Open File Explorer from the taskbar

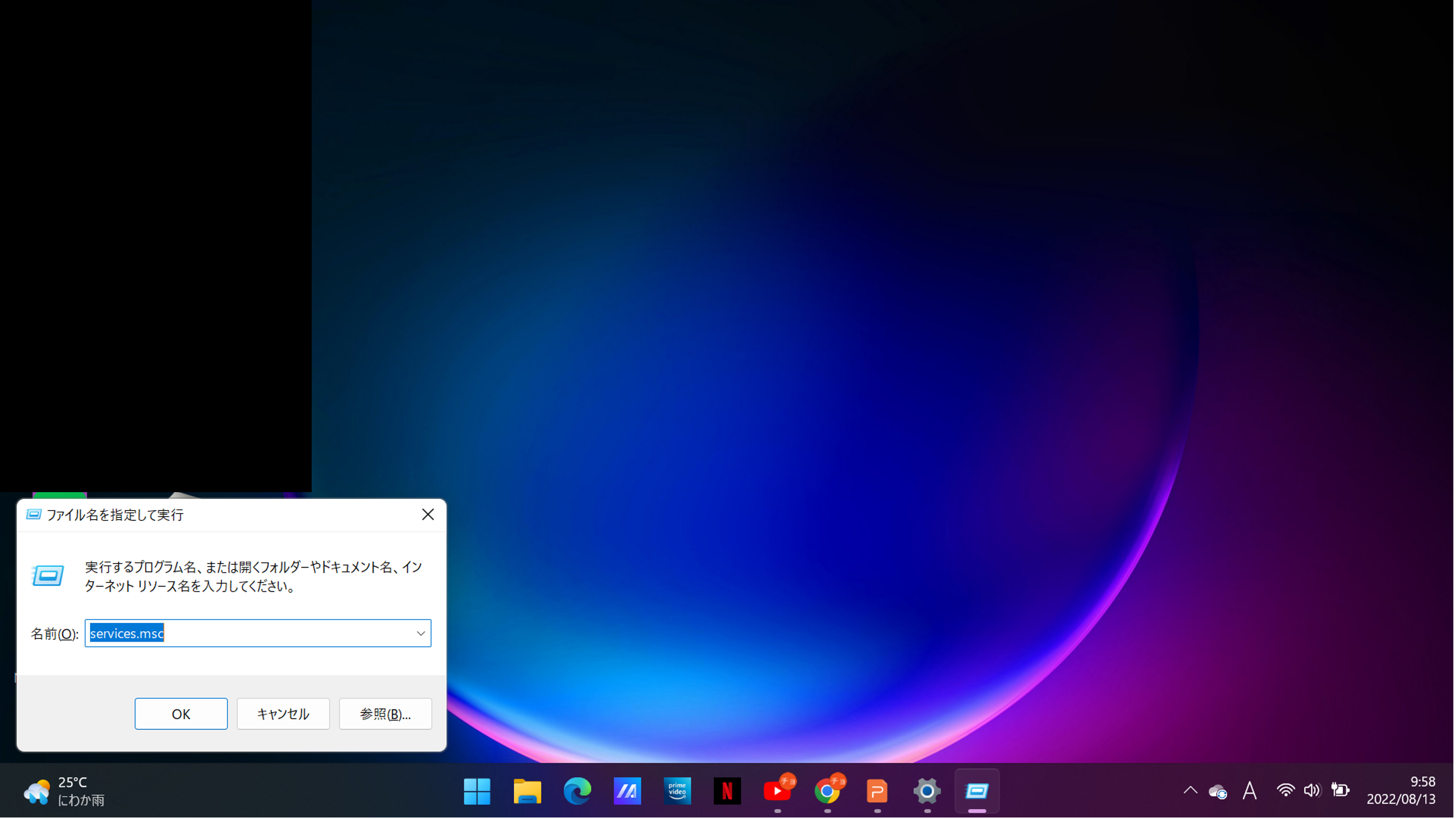527,791
